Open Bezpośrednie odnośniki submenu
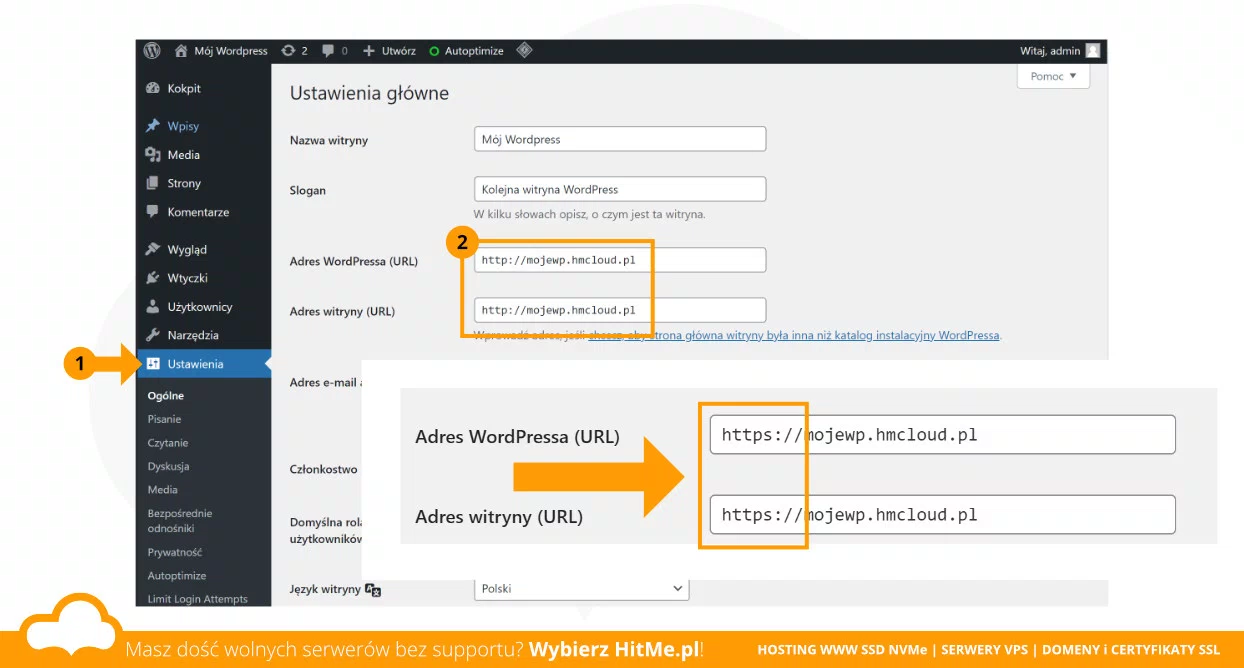This screenshot has width=1244, height=668. tap(180, 521)
